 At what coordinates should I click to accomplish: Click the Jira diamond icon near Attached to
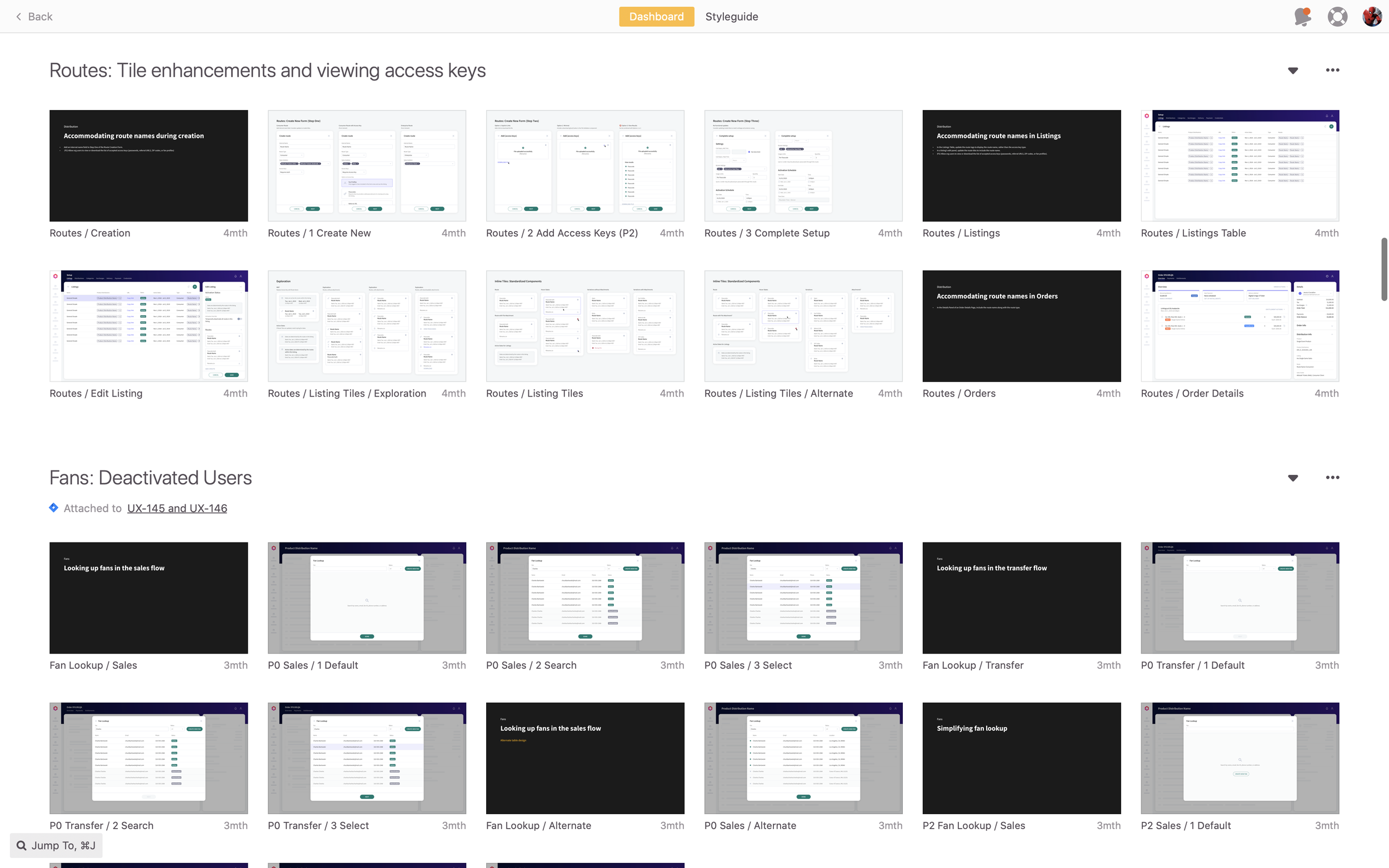point(53,508)
